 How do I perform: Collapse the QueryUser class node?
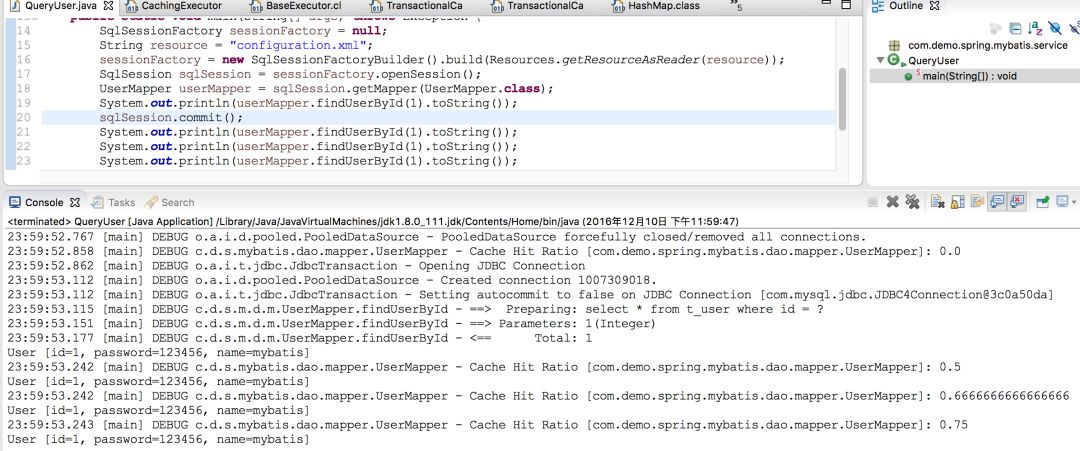click(x=880, y=60)
